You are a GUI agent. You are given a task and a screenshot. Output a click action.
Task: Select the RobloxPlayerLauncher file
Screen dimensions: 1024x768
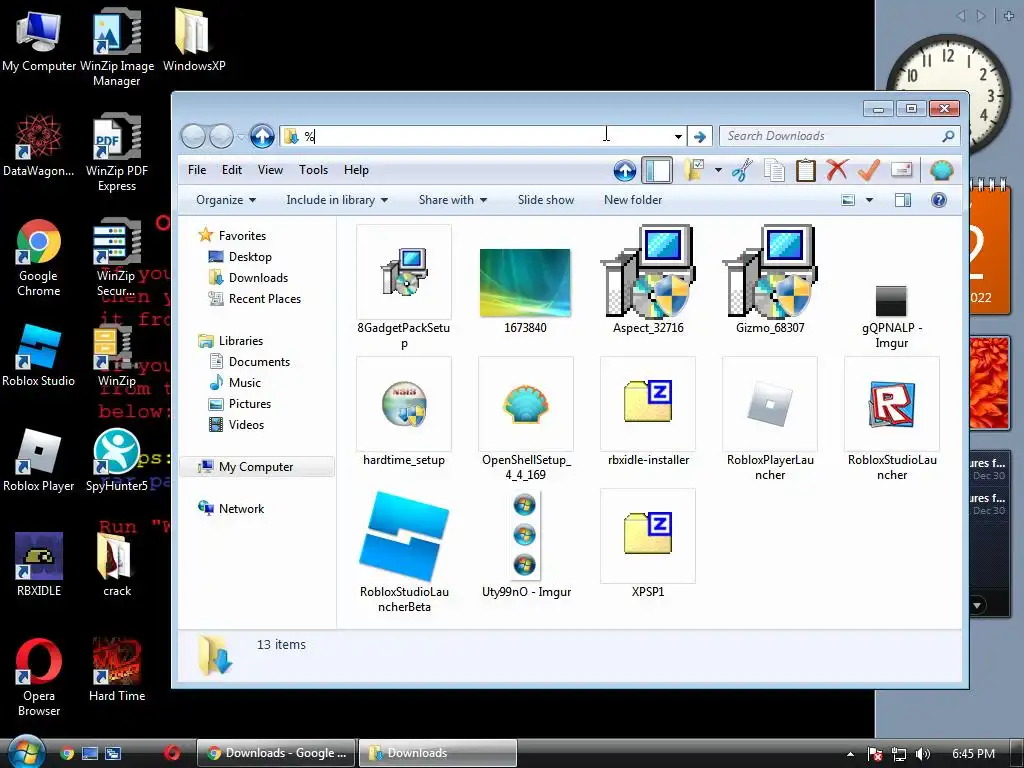(770, 419)
